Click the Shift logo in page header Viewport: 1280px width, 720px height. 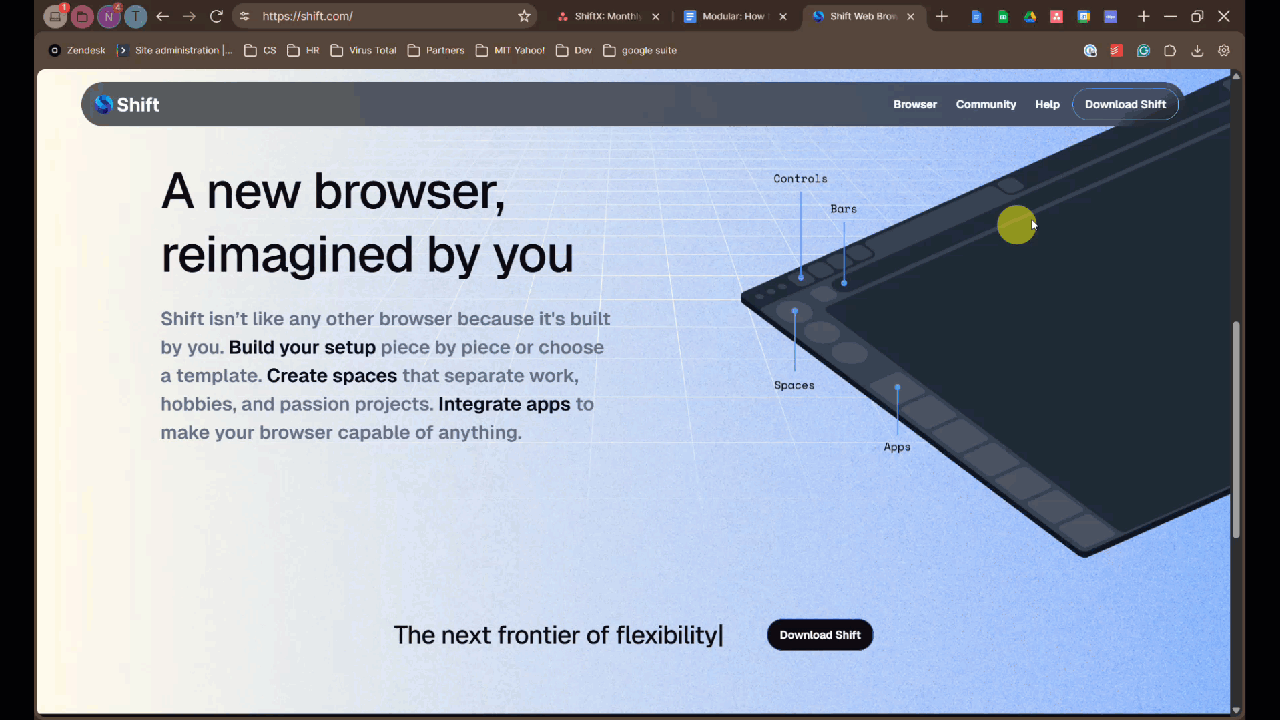[126, 104]
